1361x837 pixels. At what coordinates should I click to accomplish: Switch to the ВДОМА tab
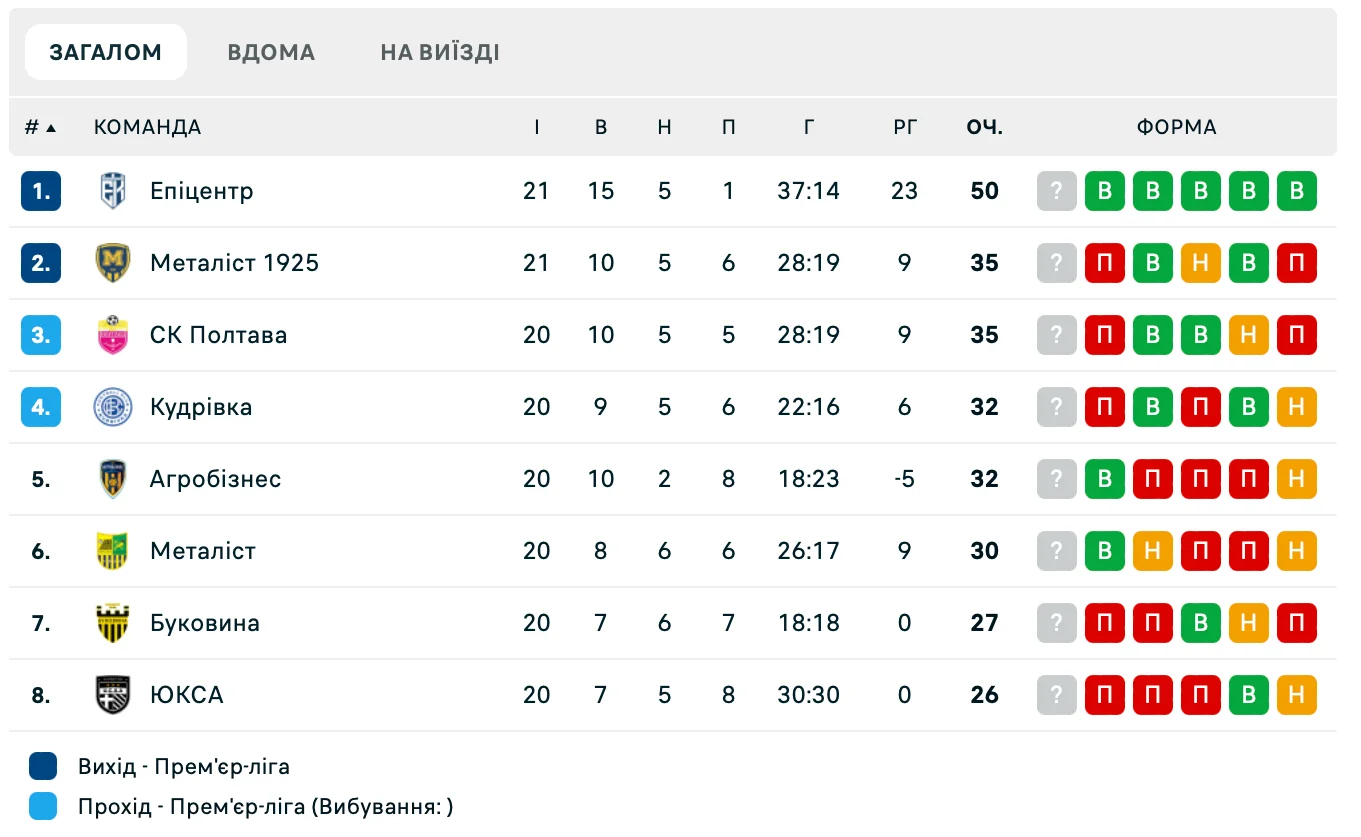click(271, 52)
